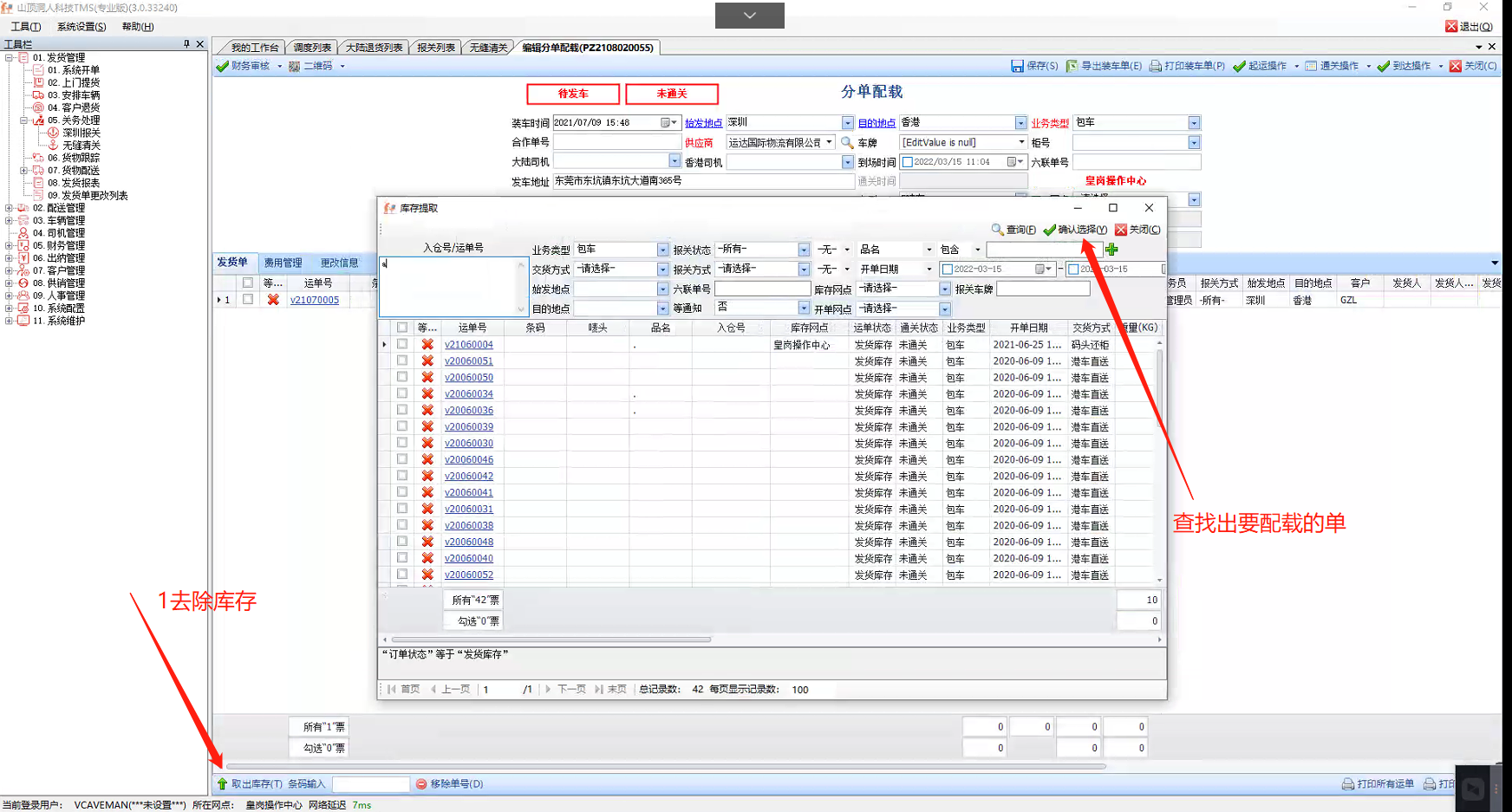Expand the 报关状态 dropdown showing -所有-
The height and width of the screenshot is (812, 1512).
tap(804, 250)
